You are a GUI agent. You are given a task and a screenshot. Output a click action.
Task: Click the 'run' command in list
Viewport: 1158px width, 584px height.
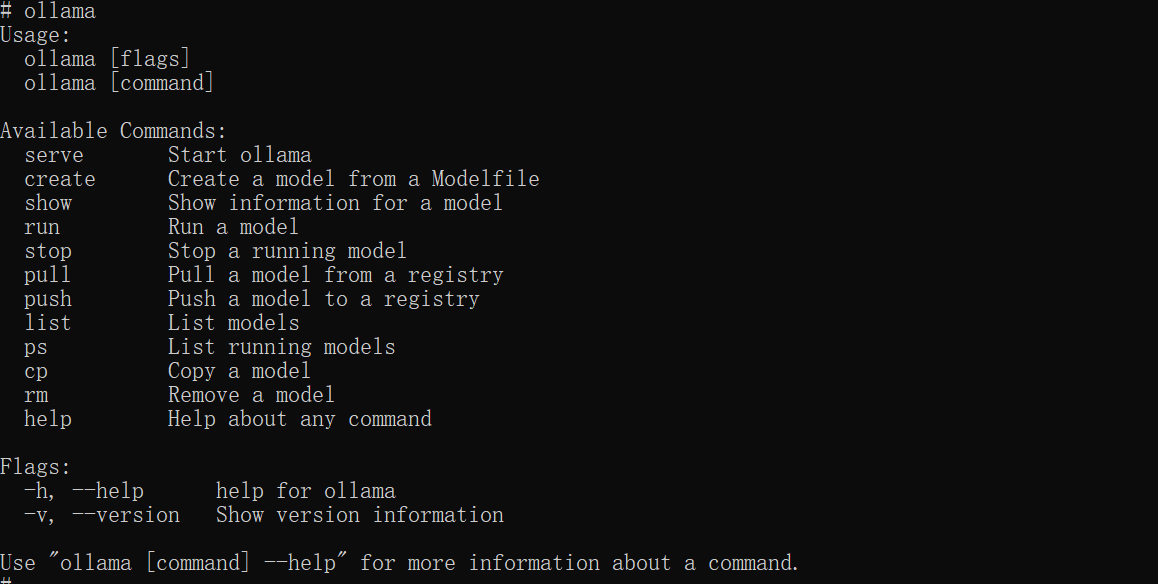pyautogui.click(x=42, y=227)
